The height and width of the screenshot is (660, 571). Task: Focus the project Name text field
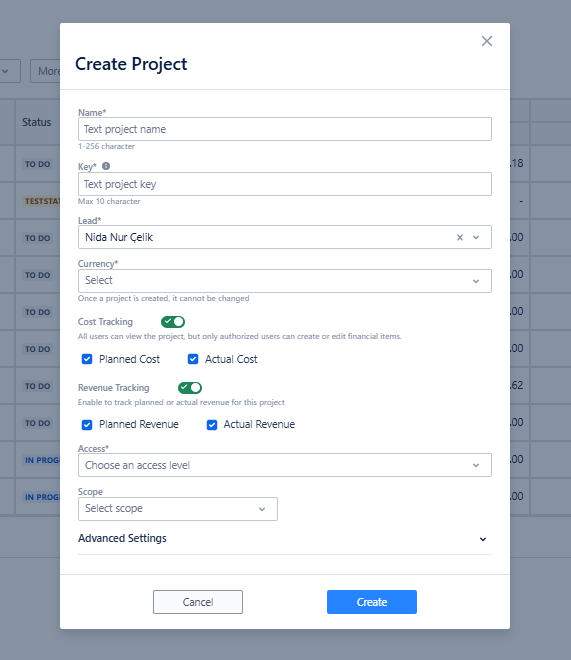click(285, 129)
